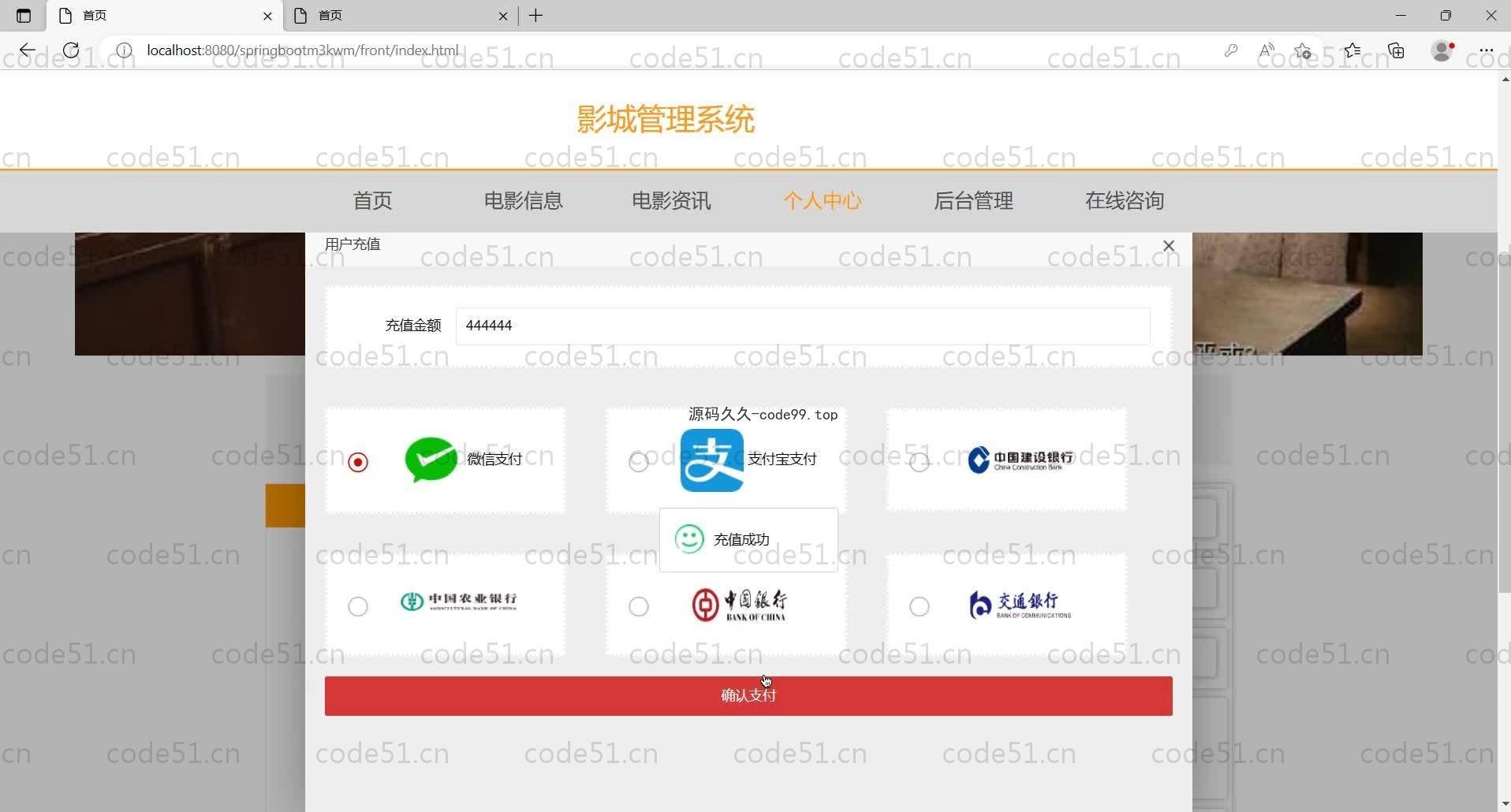Choose China Construction Bank radio option
Image resolution: width=1511 pixels, height=812 pixels.
[x=920, y=462]
